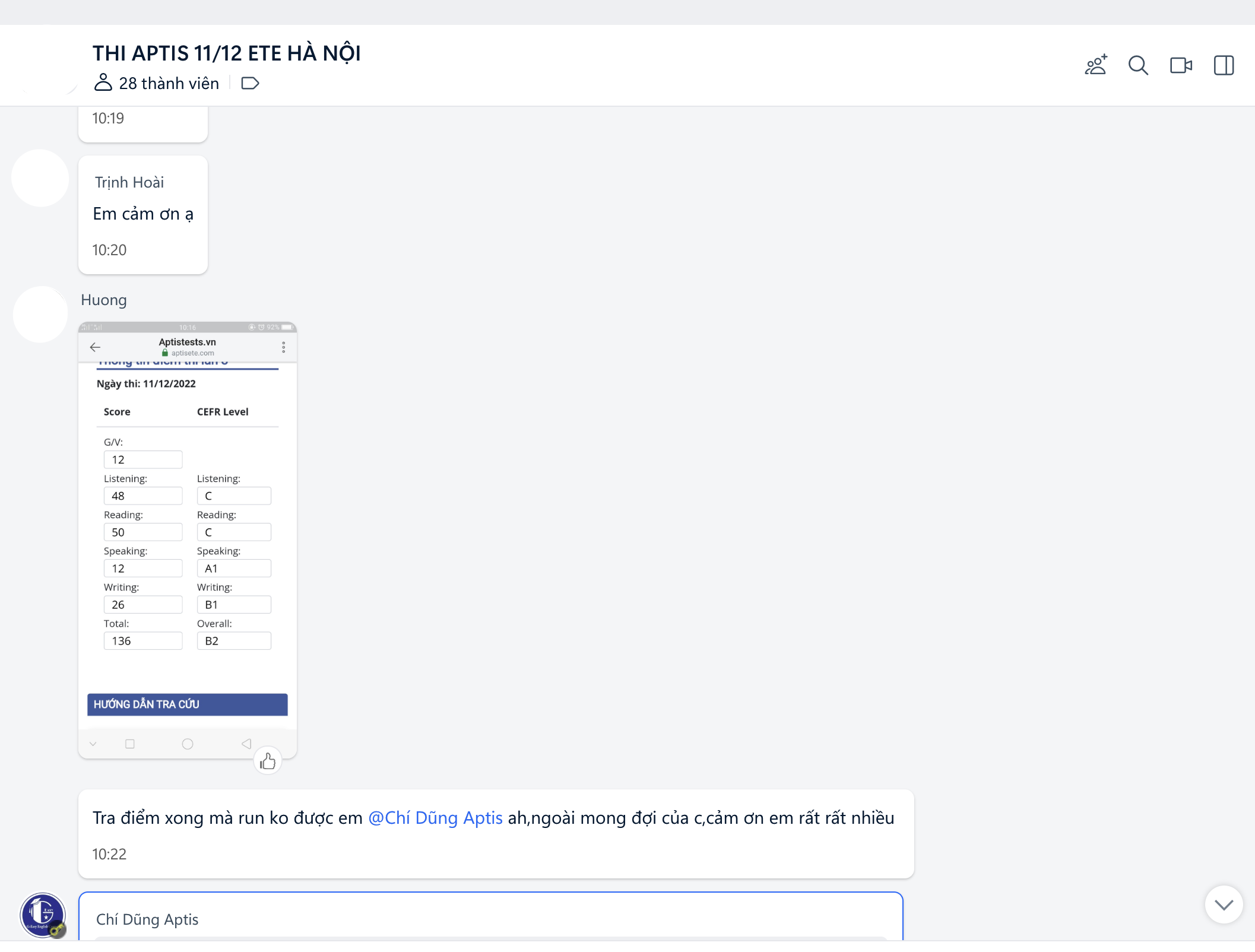Click the Trịnh Hoài sender name

[129, 182]
